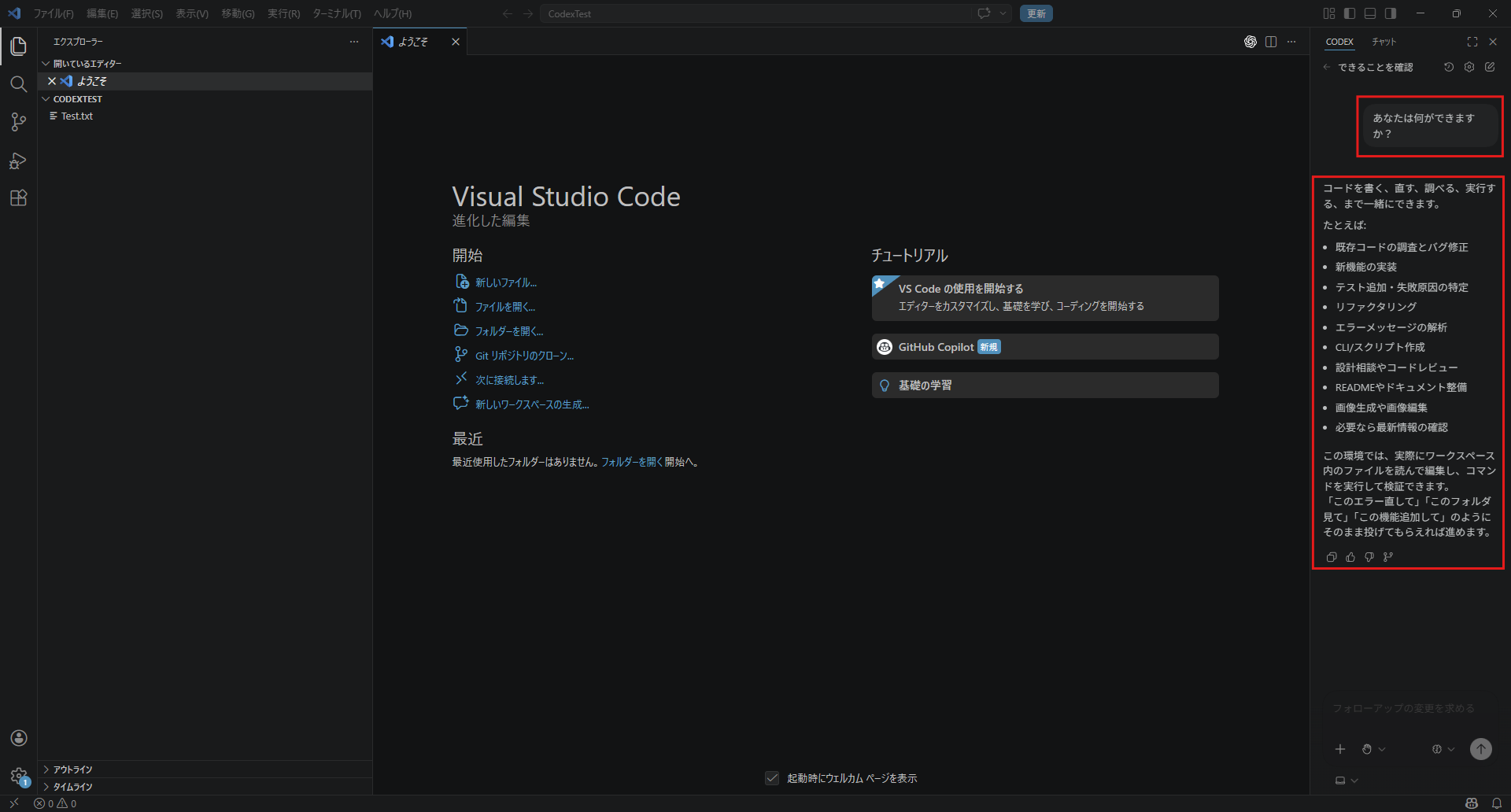Open the reasoning effort dropdown with brain icon
1511x812 pixels.
[x=1443, y=749]
